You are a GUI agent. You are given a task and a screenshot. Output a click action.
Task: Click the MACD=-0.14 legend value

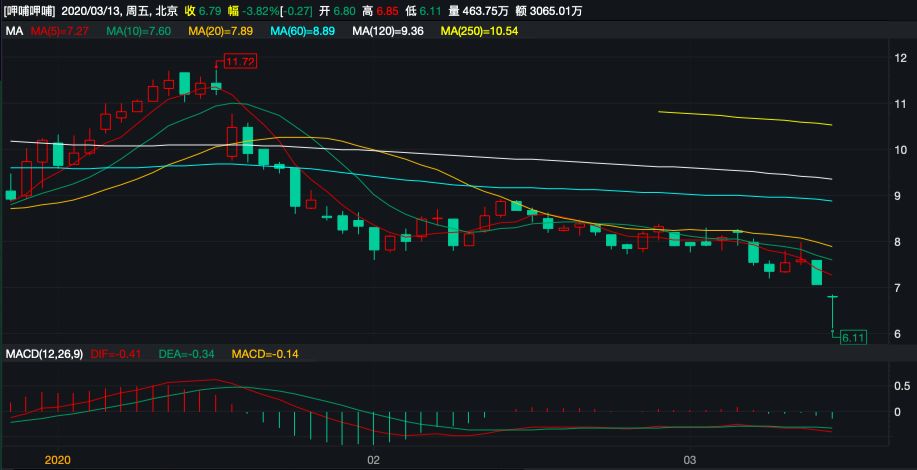264,354
